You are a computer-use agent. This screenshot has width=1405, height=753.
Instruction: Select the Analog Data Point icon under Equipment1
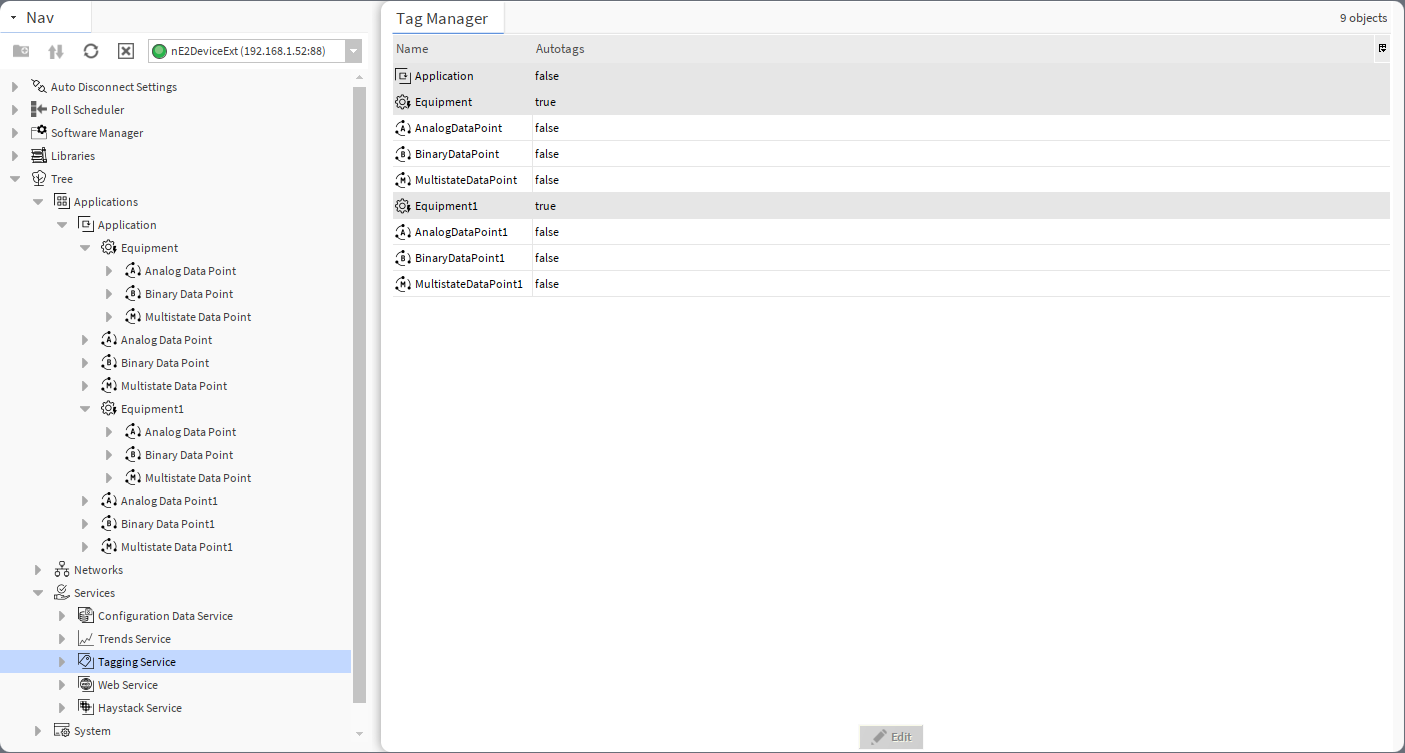[x=132, y=431]
